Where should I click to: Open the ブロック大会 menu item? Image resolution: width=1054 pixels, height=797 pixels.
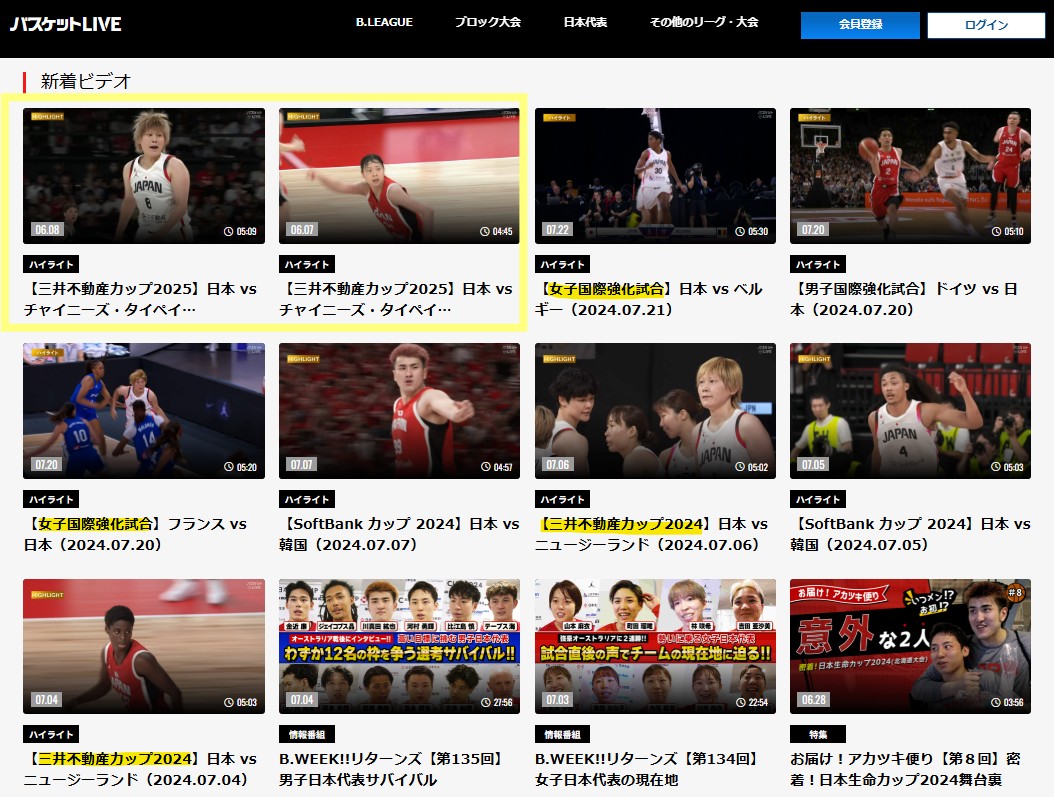point(487,22)
